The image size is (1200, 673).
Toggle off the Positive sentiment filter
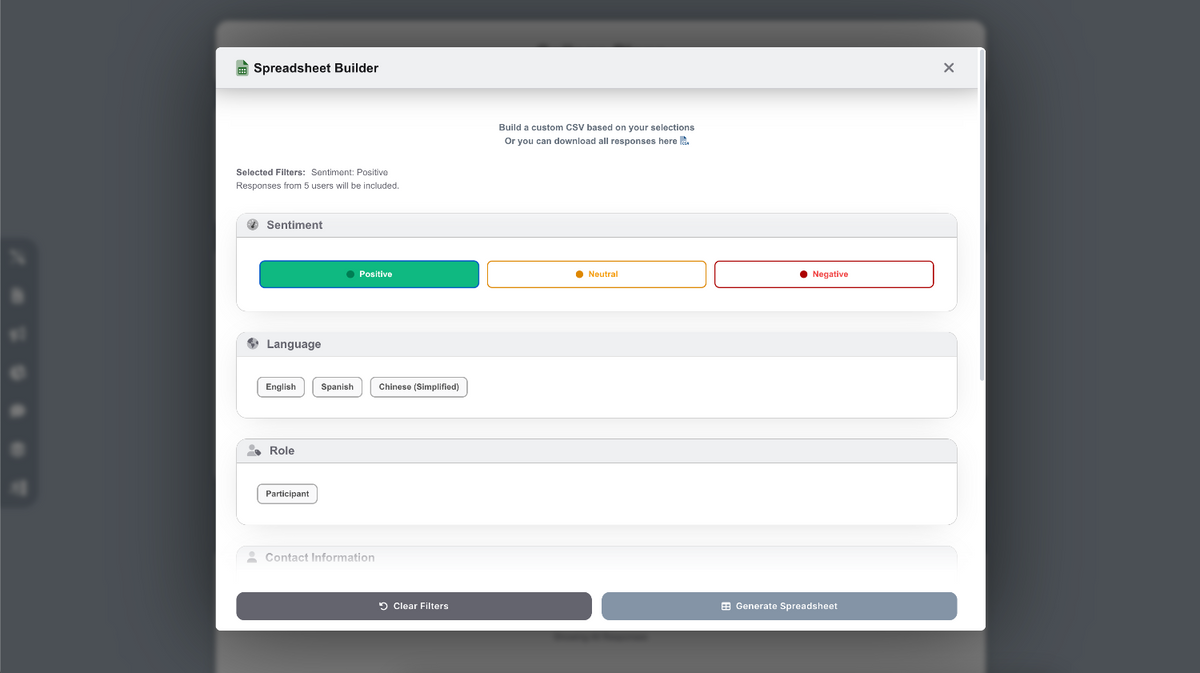[369, 273]
